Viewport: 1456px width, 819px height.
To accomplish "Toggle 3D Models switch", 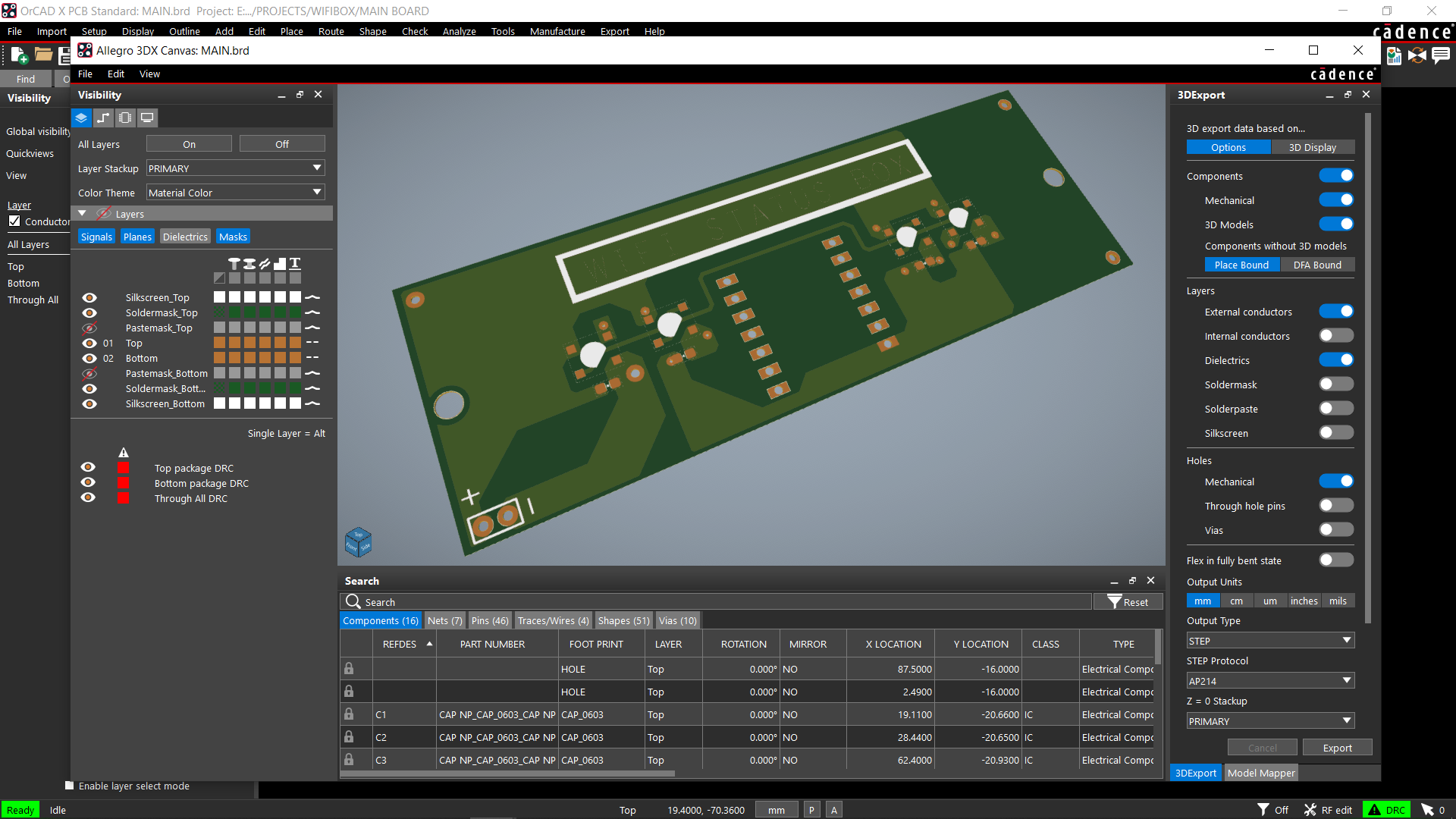I will (x=1336, y=224).
